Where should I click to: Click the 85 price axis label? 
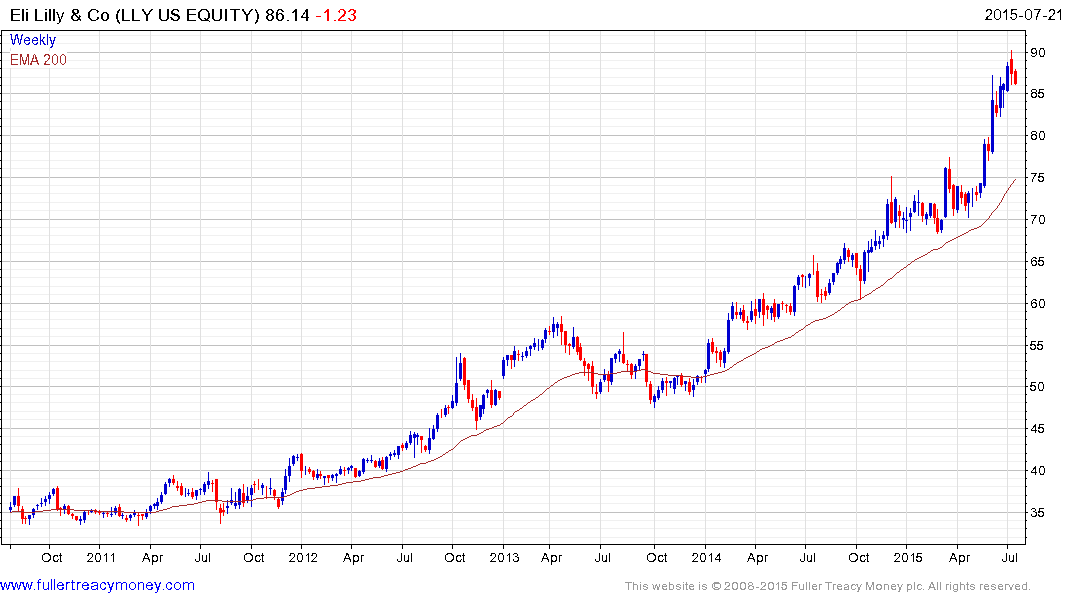tap(1037, 94)
